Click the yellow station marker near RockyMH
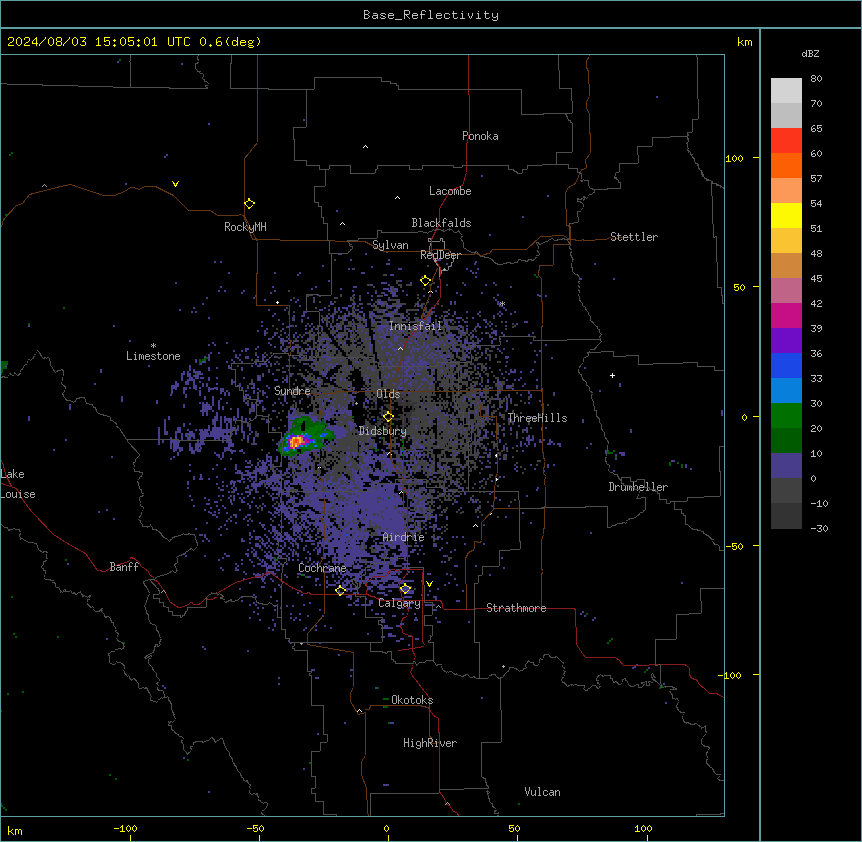The height and width of the screenshot is (842, 862). click(249, 204)
